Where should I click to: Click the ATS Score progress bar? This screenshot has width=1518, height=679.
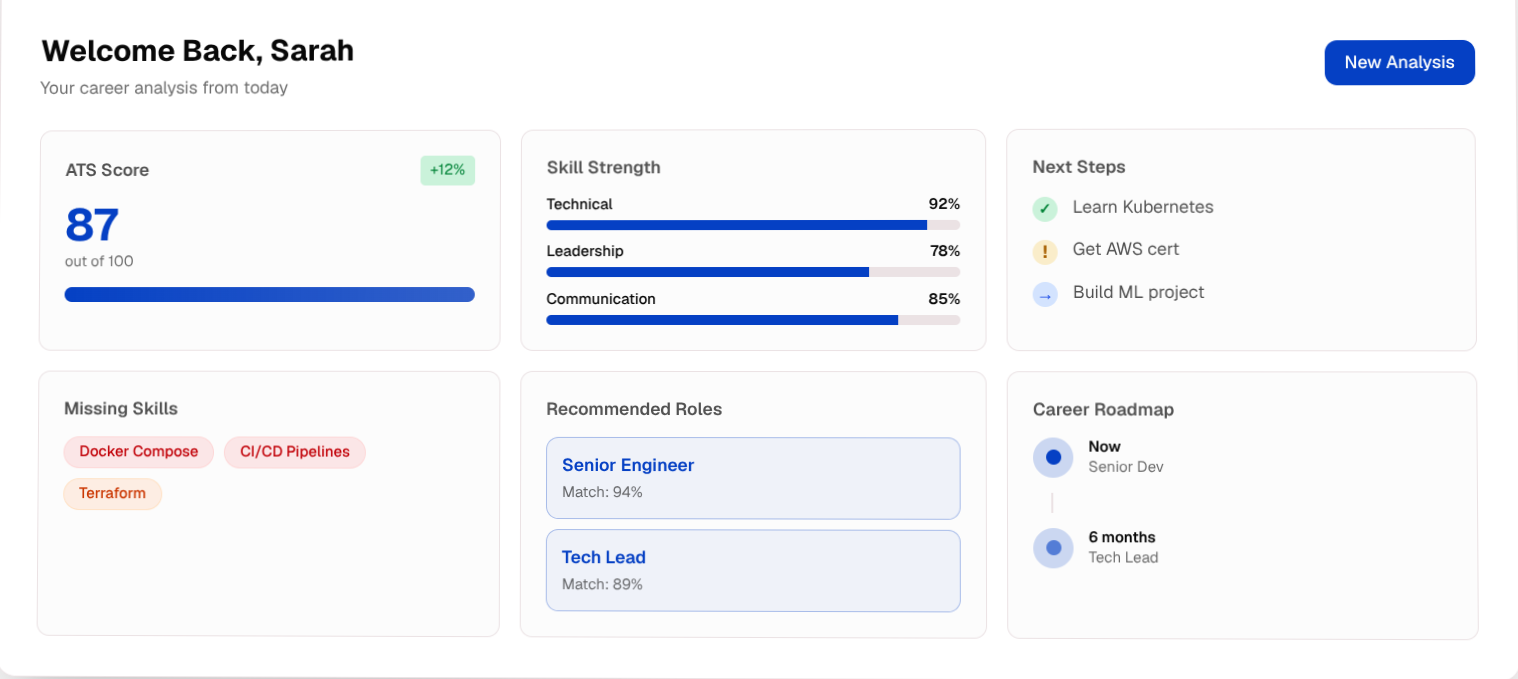pyautogui.click(x=270, y=294)
